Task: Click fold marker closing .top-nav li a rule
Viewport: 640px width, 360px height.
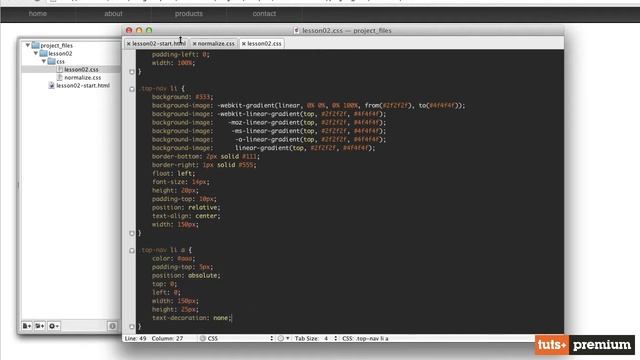Action: tap(132, 326)
